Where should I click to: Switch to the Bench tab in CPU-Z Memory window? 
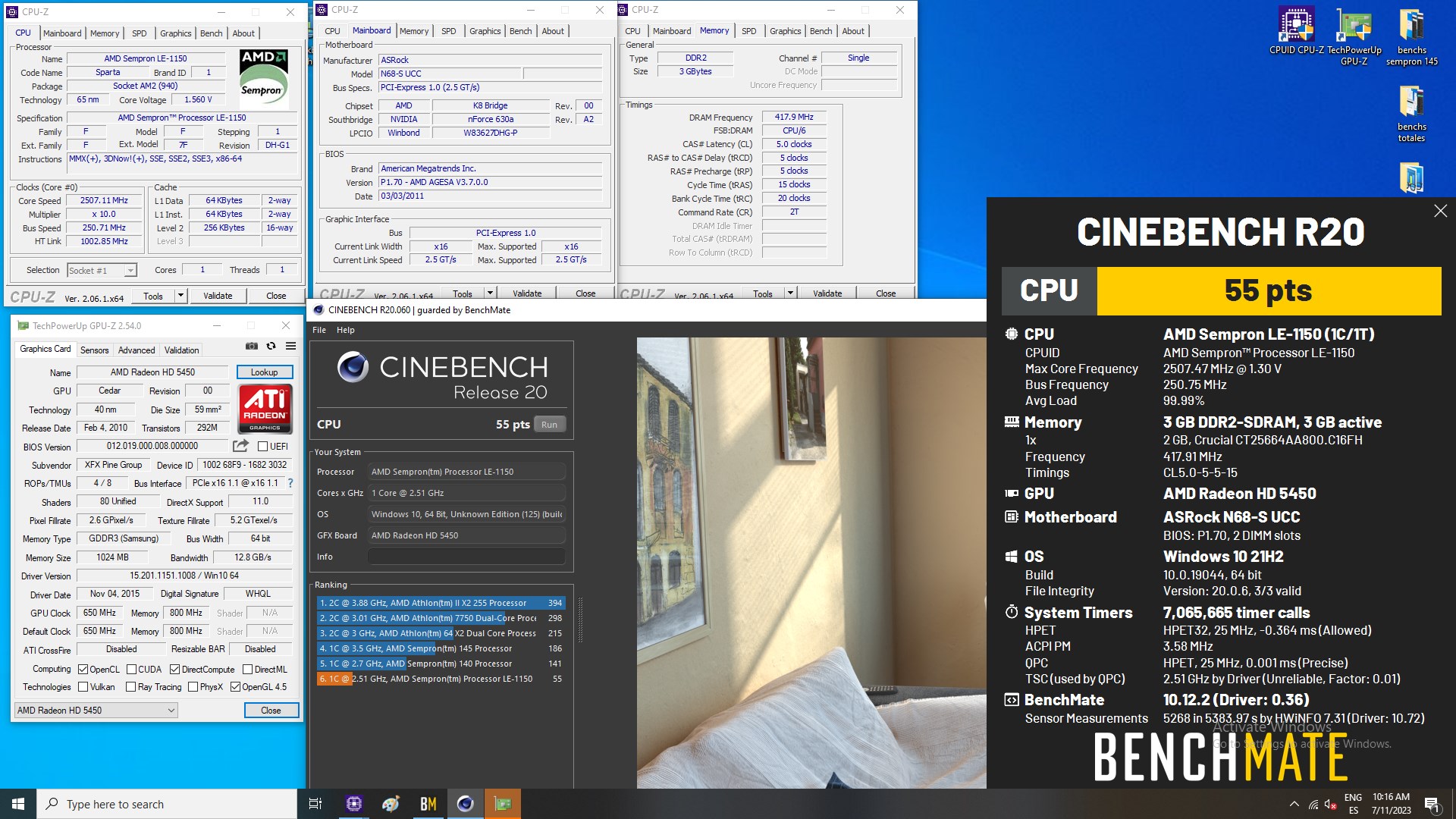(x=821, y=31)
